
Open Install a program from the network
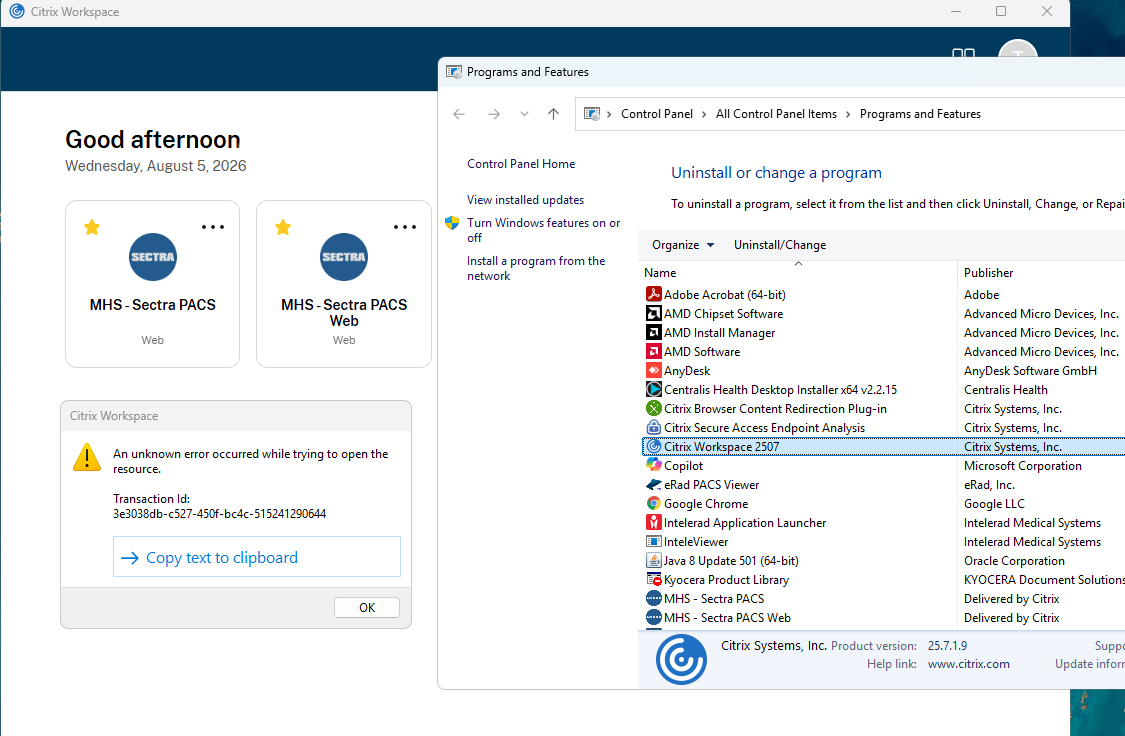point(536,268)
